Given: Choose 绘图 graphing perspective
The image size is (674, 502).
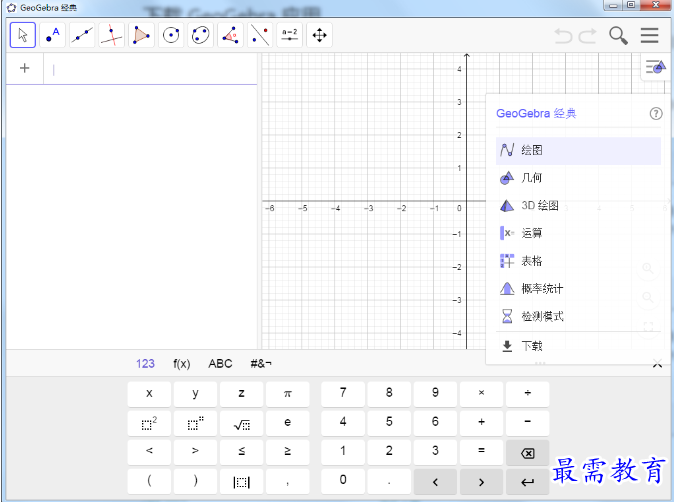Looking at the screenshot, I should [578, 150].
